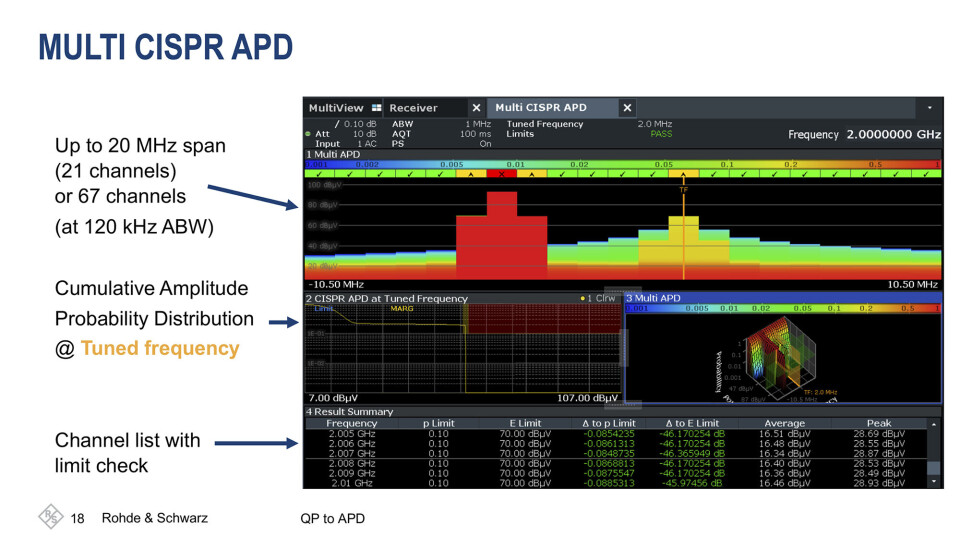Click the E Limit column header

[x=525, y=423]
